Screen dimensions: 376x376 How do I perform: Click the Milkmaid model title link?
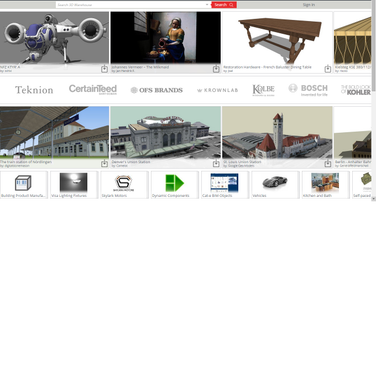[x=140, y=67]
